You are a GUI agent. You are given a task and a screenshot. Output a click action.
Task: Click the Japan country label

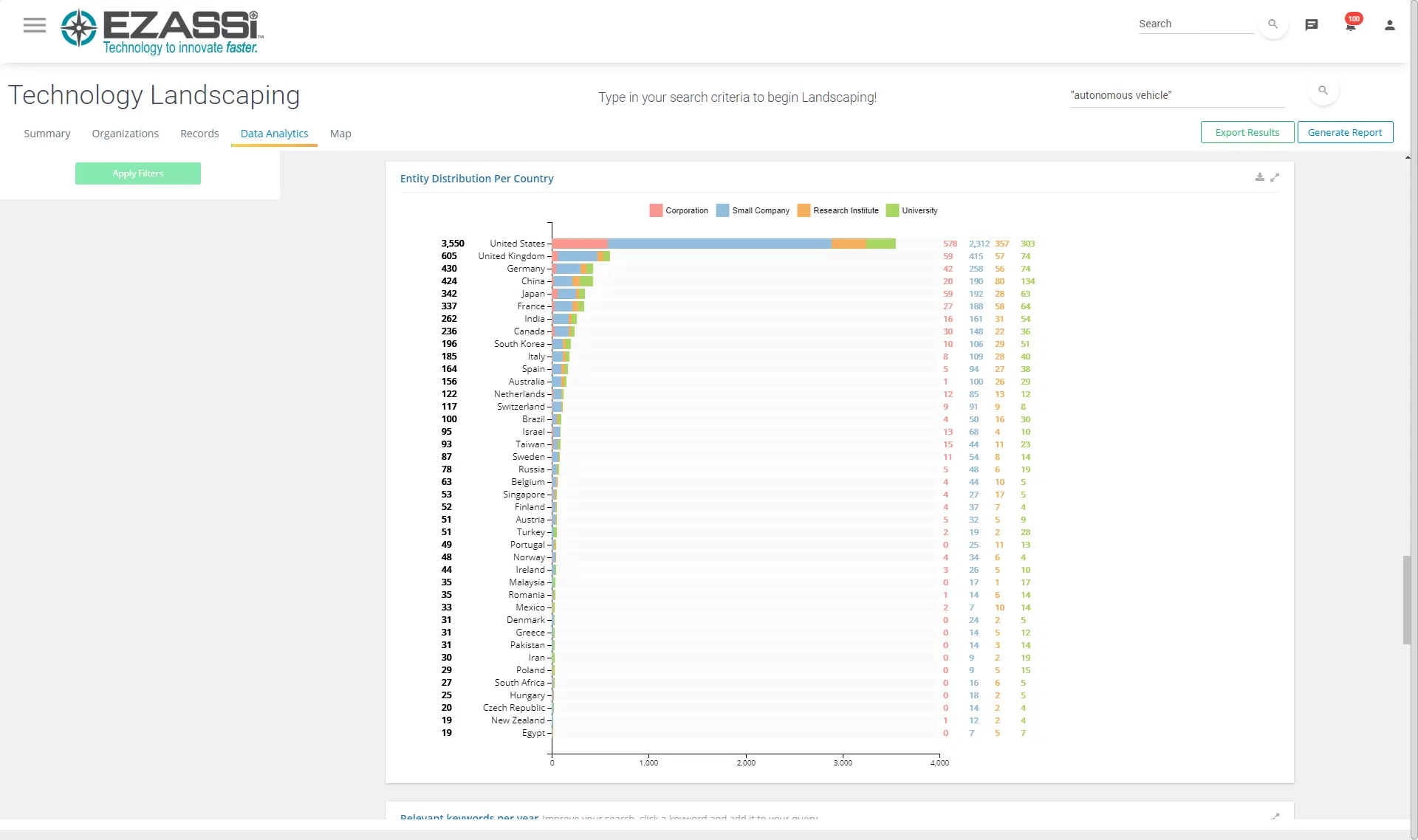(532, 294)
